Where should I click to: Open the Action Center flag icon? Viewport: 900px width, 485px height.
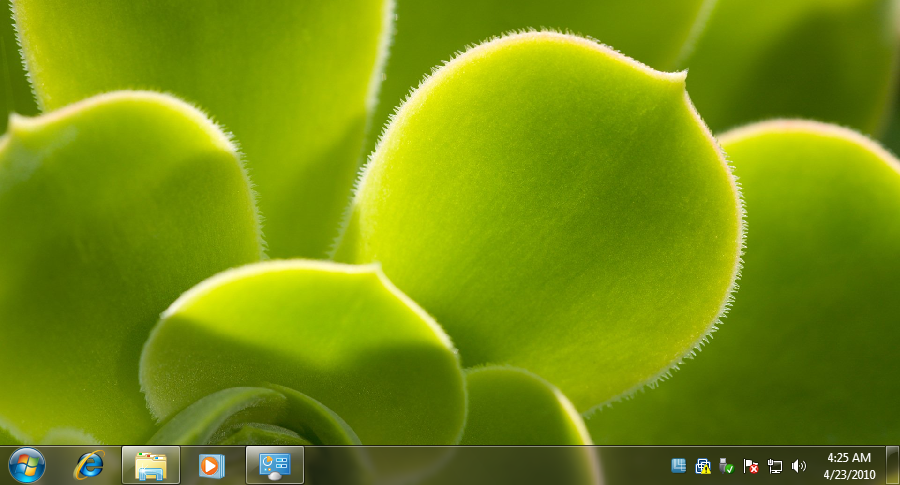click(751, 466)
